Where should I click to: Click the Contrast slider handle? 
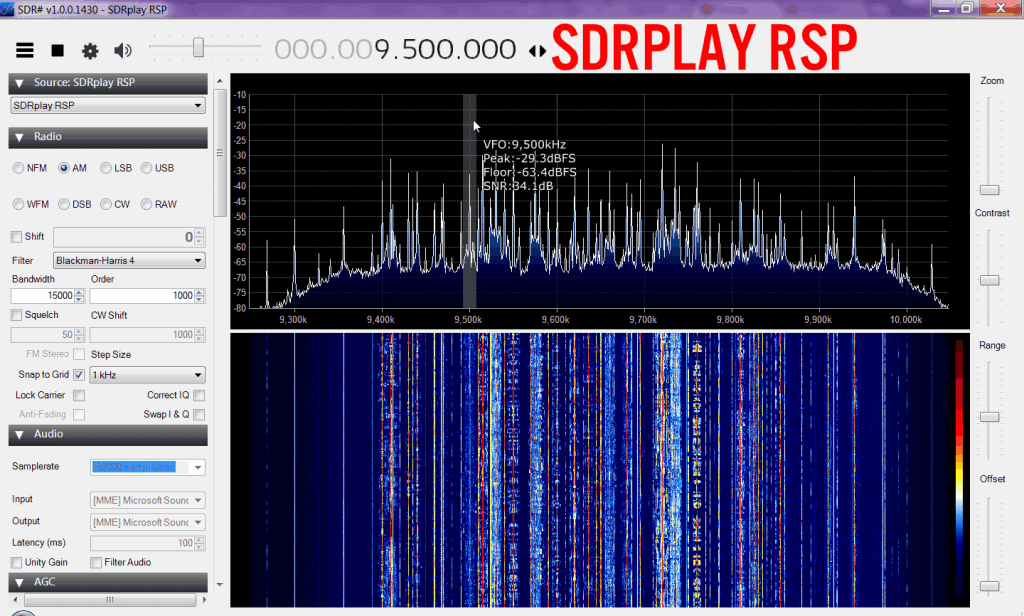point(989,280)
